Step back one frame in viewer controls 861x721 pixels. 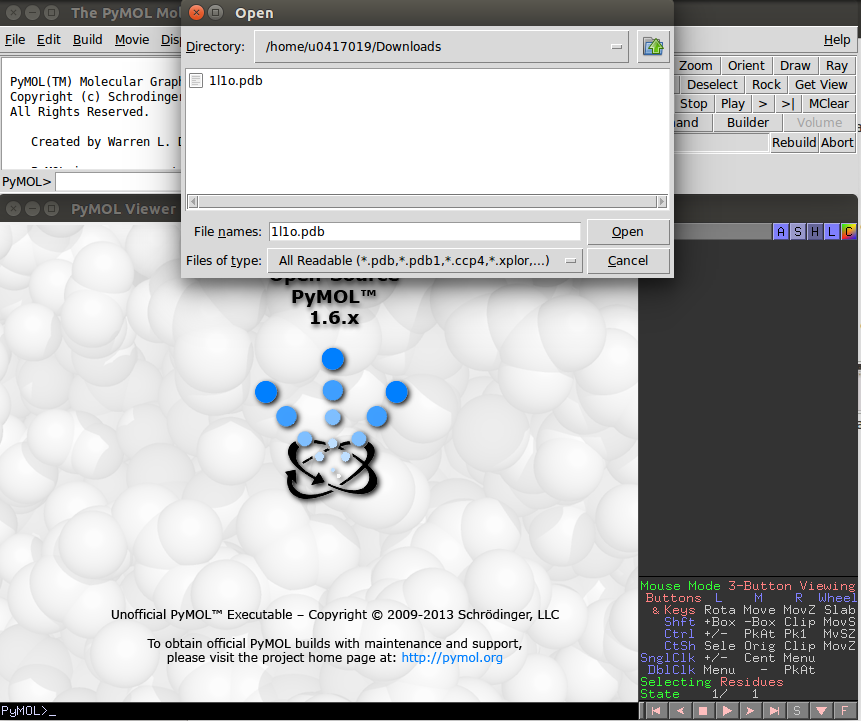pyautogui.click(x=679, y=711)
